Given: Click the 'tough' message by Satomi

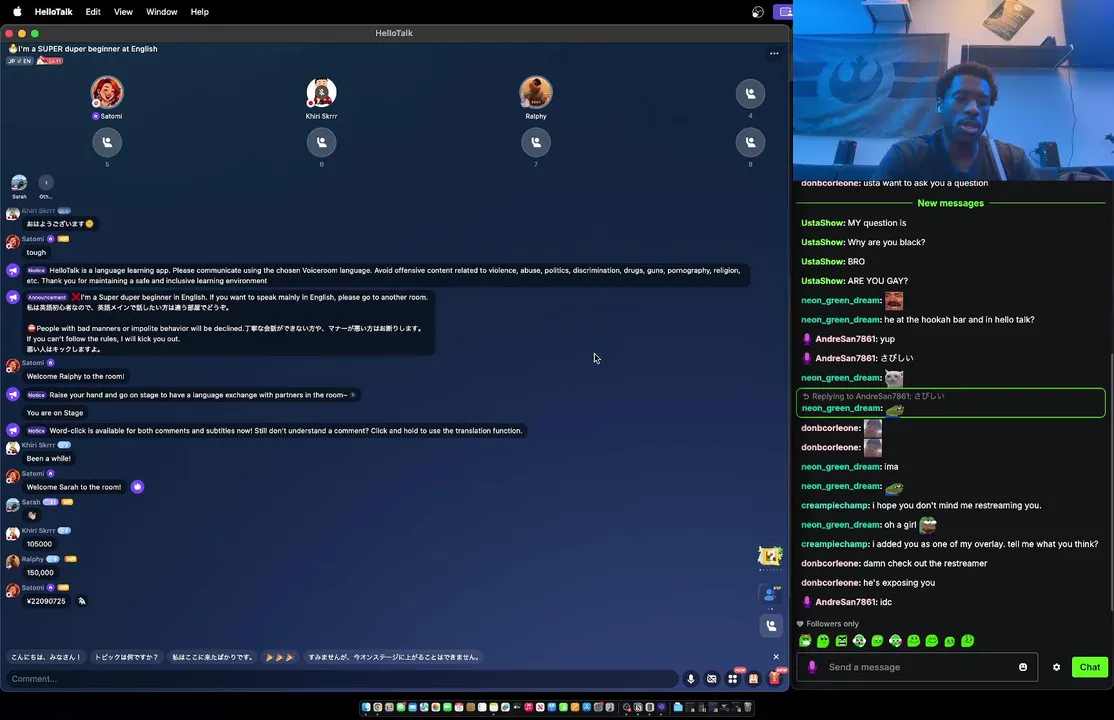Looking at the screenshot, I should [36, 252].
